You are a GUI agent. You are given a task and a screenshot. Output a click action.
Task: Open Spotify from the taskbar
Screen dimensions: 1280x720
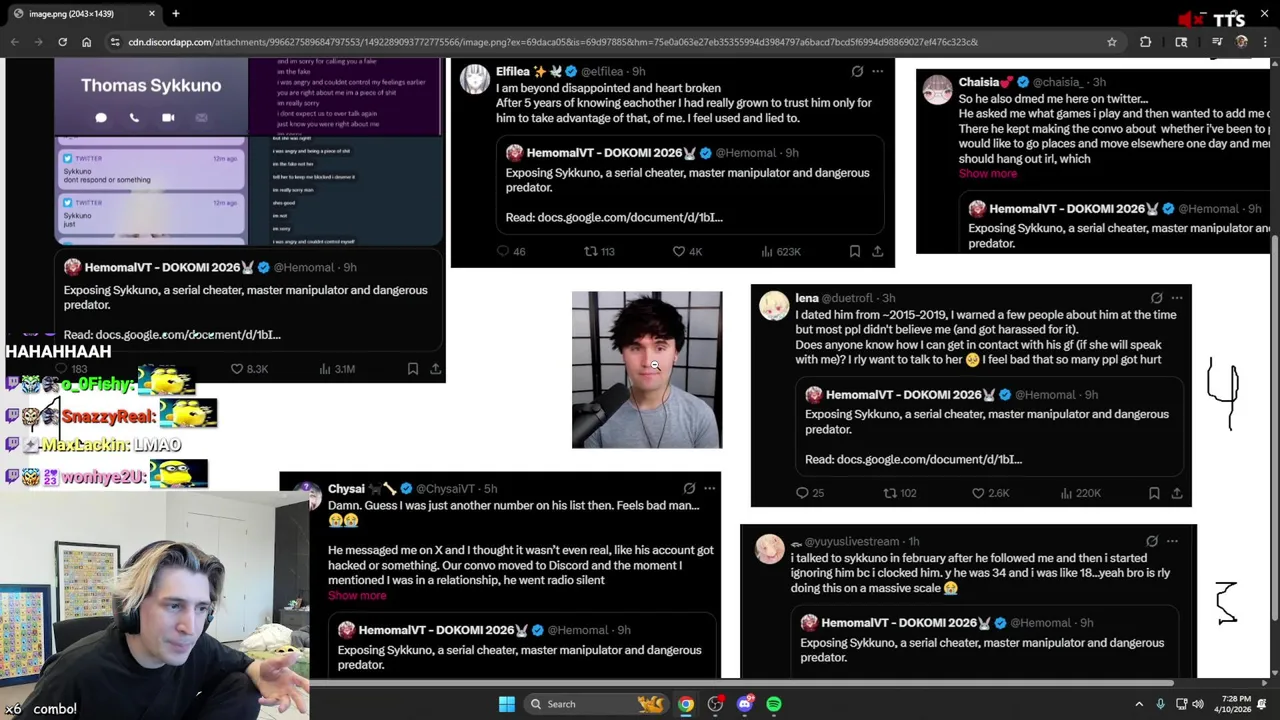click(774, 704)
